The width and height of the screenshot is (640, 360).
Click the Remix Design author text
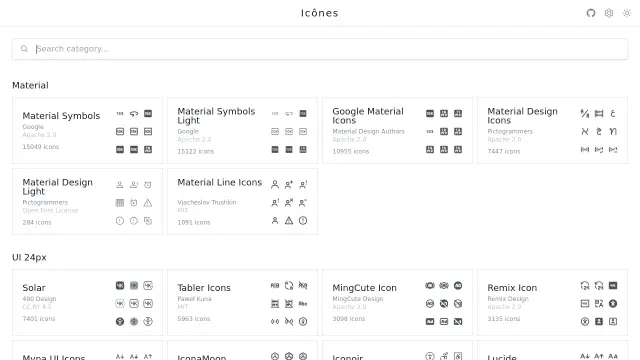(508, 299)
